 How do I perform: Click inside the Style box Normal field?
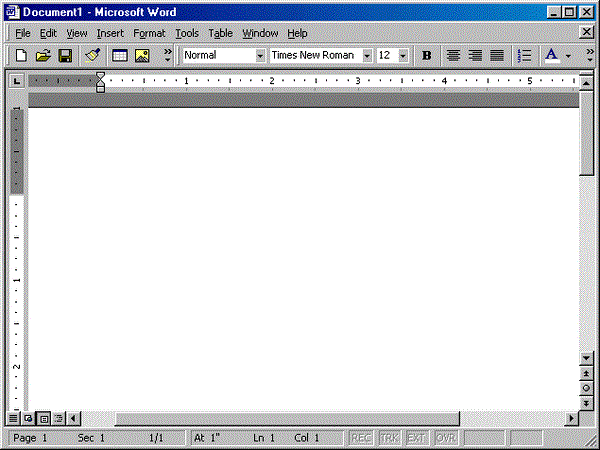pos(219,56)
